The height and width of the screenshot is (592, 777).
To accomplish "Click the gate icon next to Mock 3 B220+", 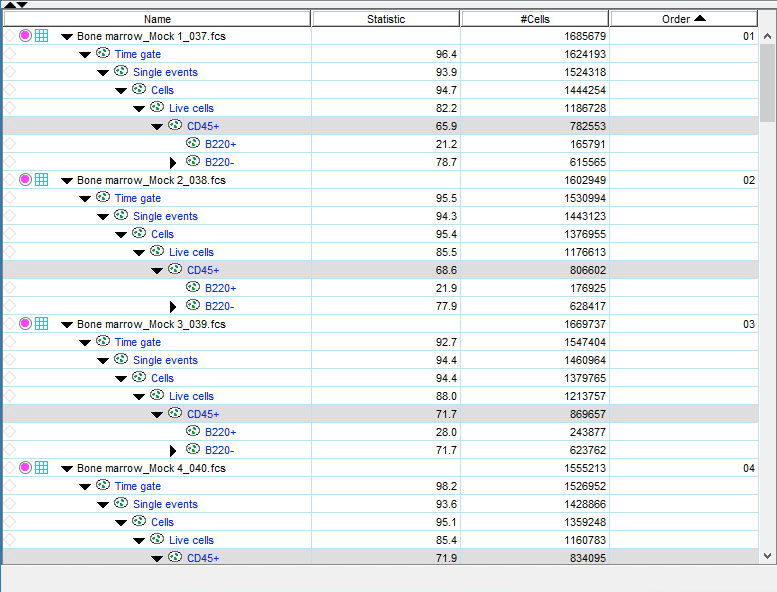I will point(193,432).
